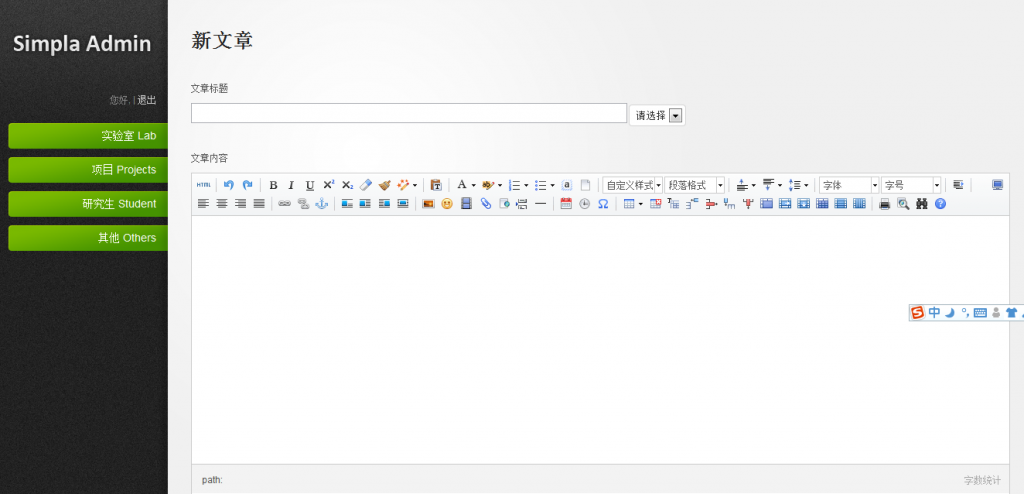This screenshot has height=494, width=1024.
Task: Open the 段落格式 dropdown
Action: click(x=694, y=186)
